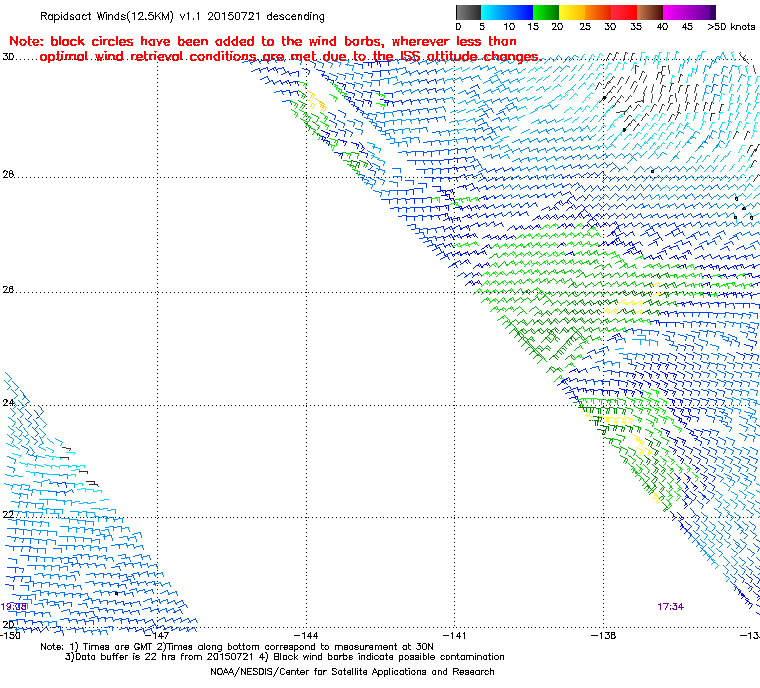The width and height of the screenshot is (760, 688).
Task: Click the latitude axis label '22'
Action: pyautogui.click(x=8, y=514)
